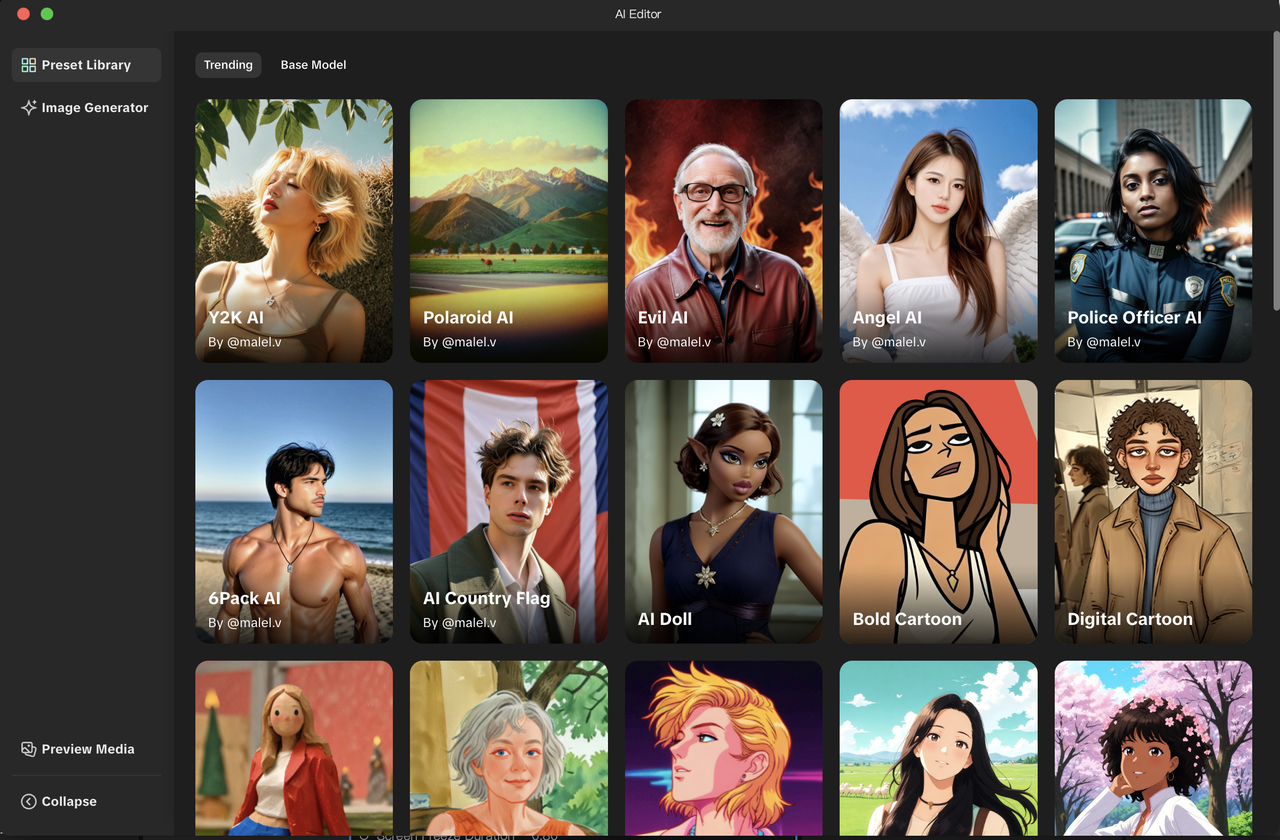Choose the AI Country Flag preset
This screenshot has height=840, width=1280.
(509, 511)
